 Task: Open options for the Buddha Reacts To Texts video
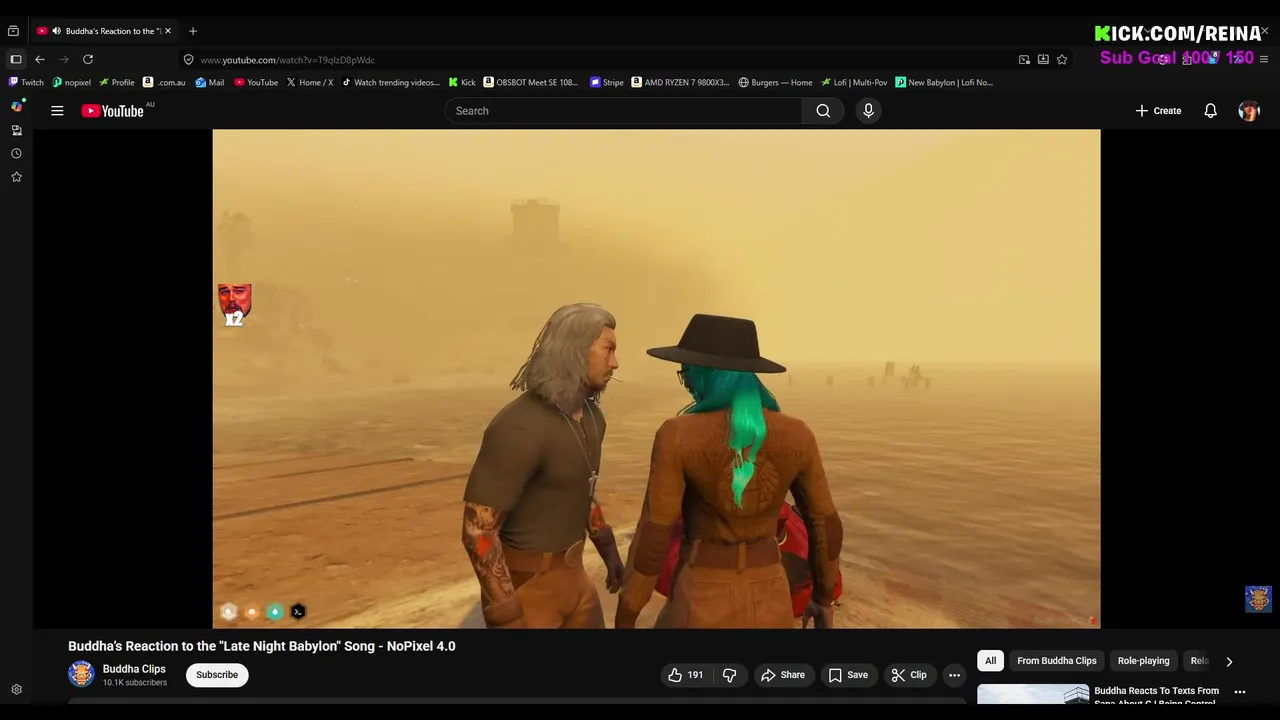pos(1240,692)
